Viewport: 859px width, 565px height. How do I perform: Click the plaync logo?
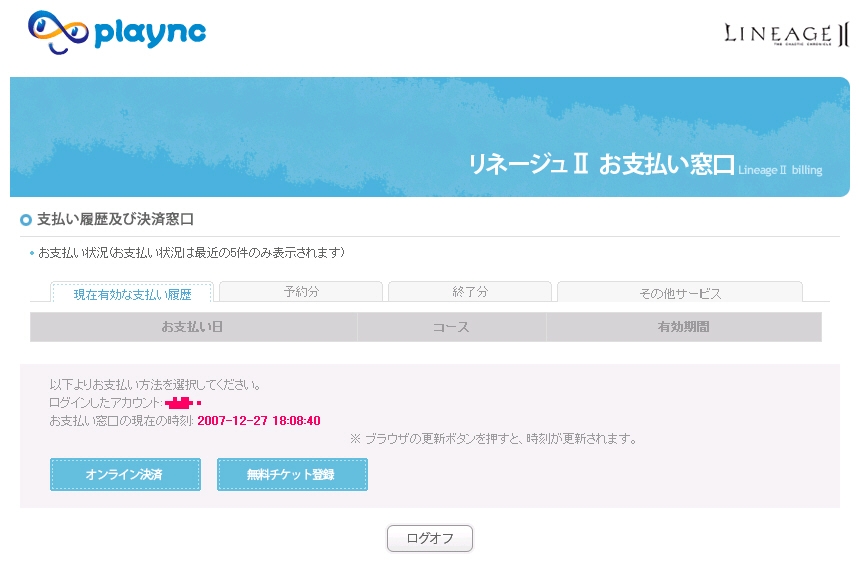click(x=116, y=32)
